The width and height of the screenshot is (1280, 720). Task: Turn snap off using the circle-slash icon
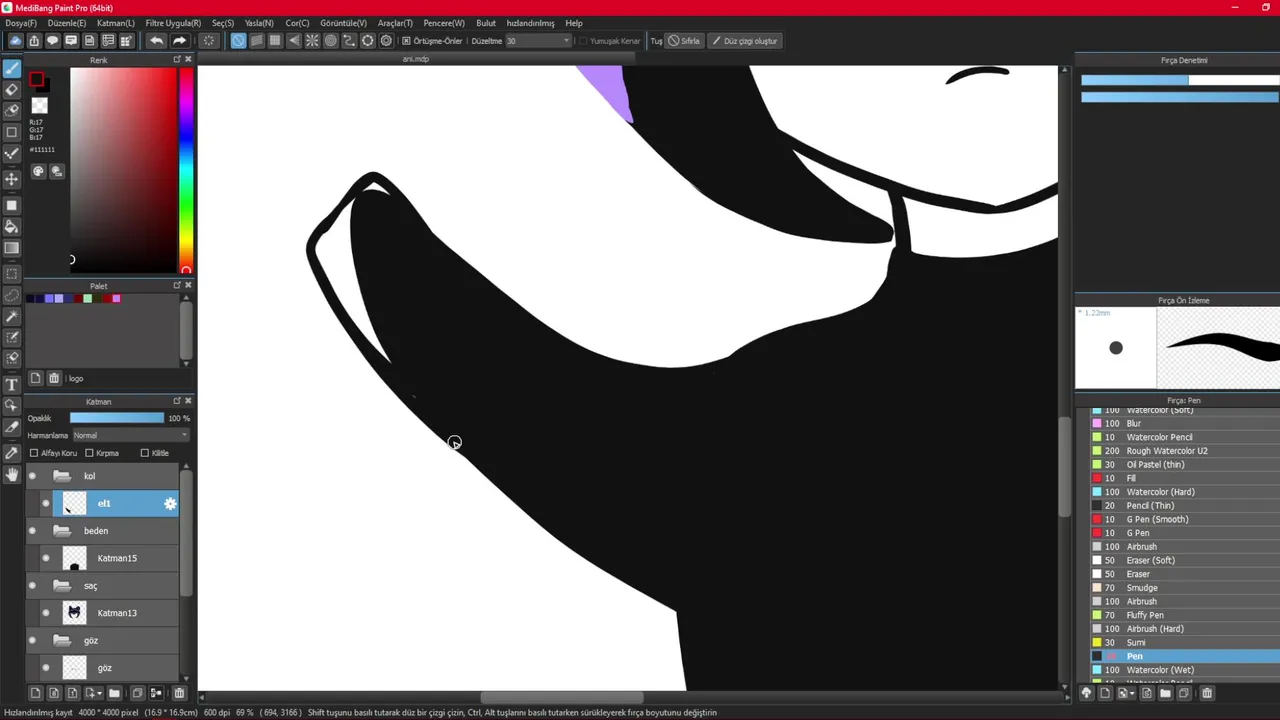click(x=238, y=41)
